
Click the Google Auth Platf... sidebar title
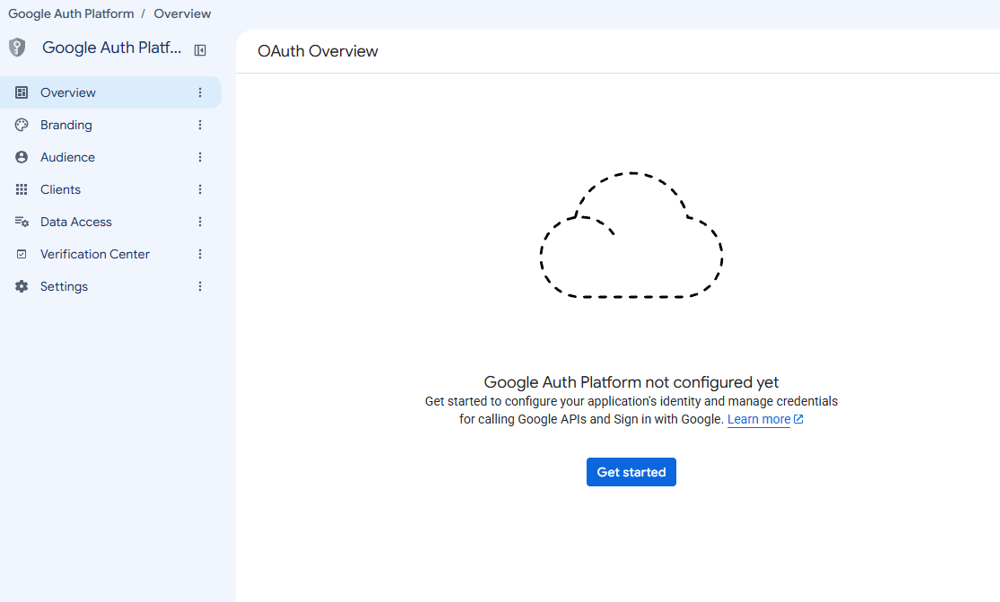[112, 47]
